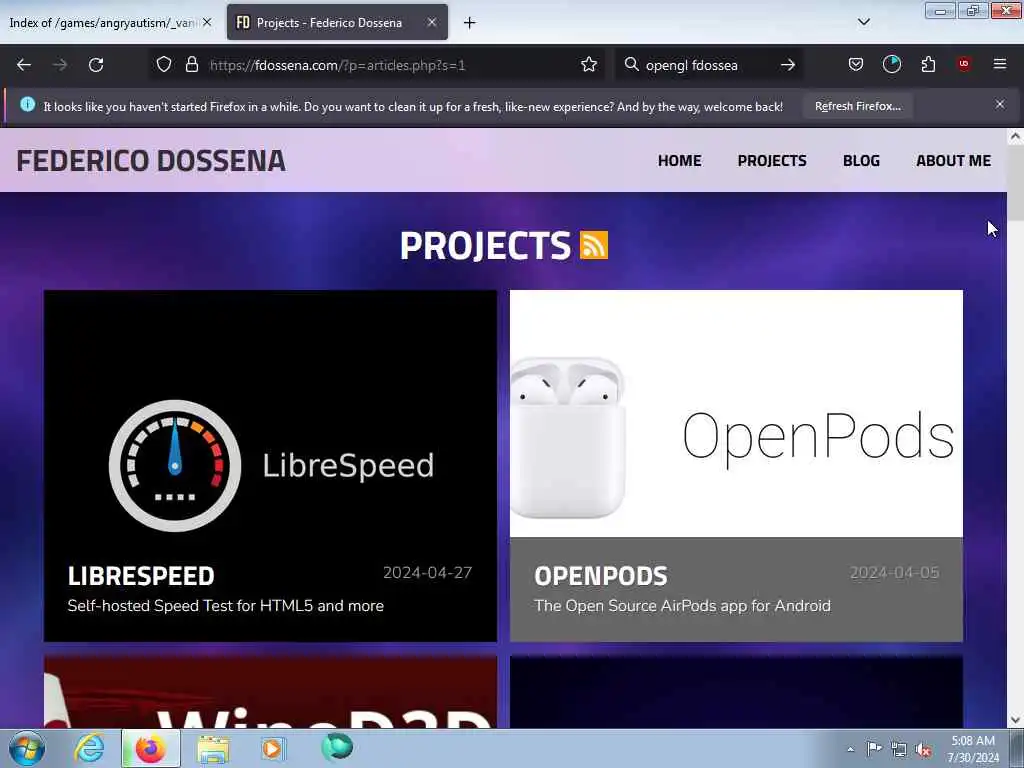The width and height of the screenshot is (1024, 768).
Task: Click 'The Open Source AirPods app for Android'
Action: coord(682,605)
